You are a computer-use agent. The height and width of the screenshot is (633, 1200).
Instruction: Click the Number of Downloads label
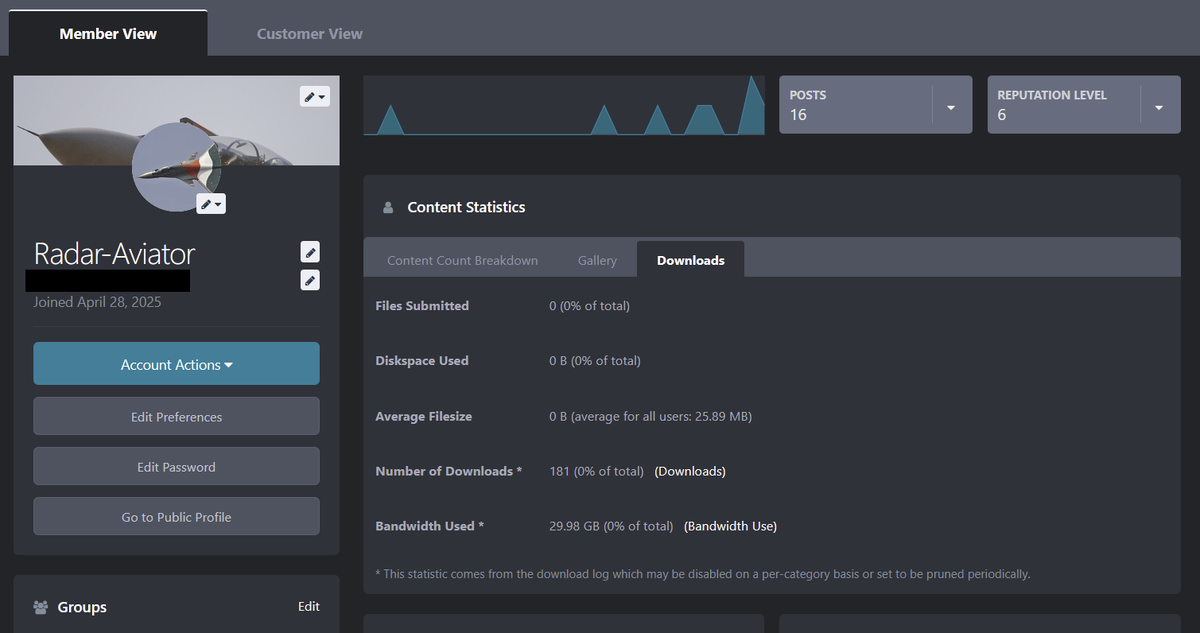pos(448,471)
